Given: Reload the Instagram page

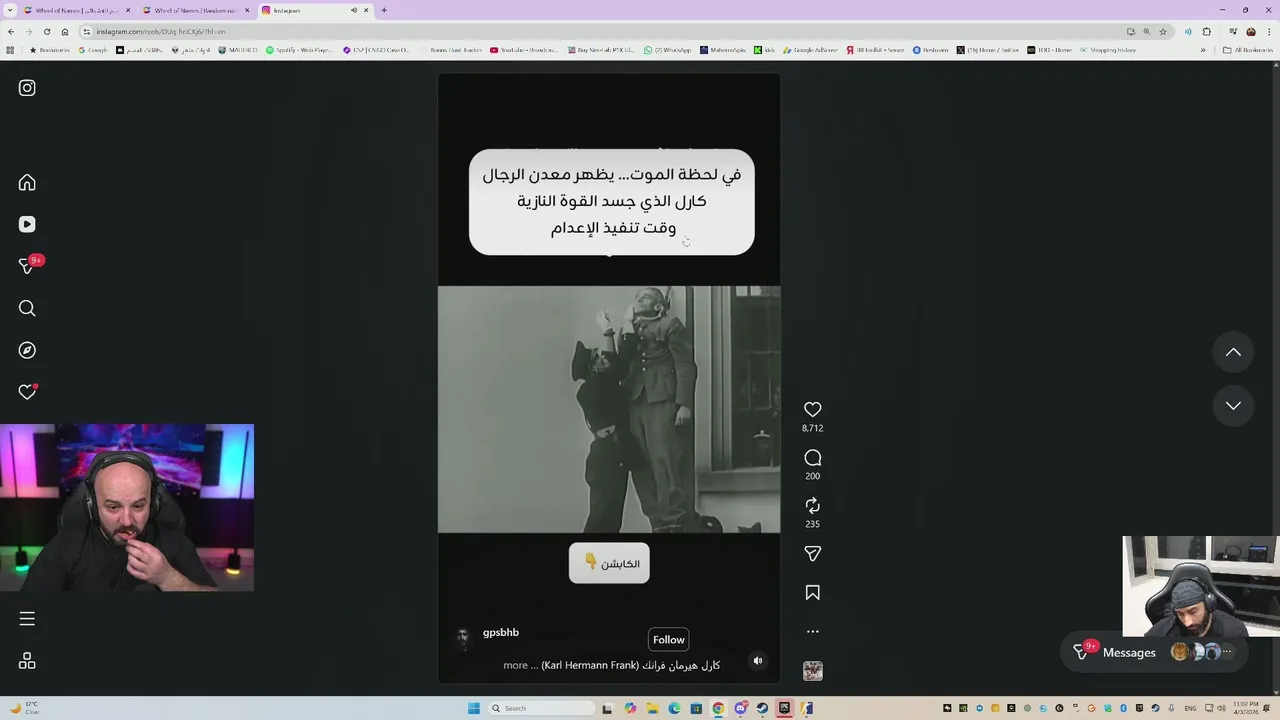Looking at the screenshot, I should click(47, 31).
